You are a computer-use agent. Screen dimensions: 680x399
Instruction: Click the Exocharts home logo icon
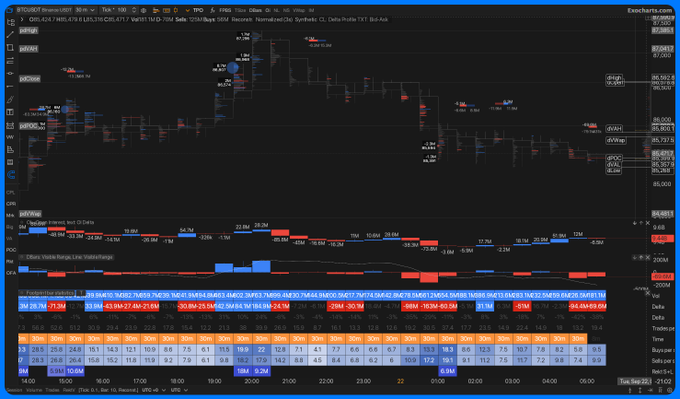click(x=10, y=10)
